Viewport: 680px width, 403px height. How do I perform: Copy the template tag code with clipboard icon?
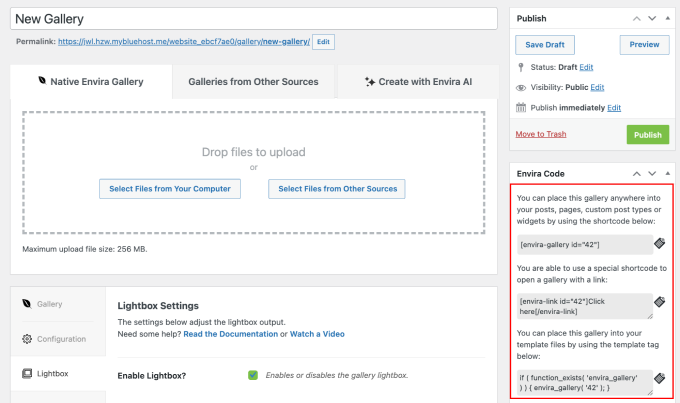coord(660,377)
